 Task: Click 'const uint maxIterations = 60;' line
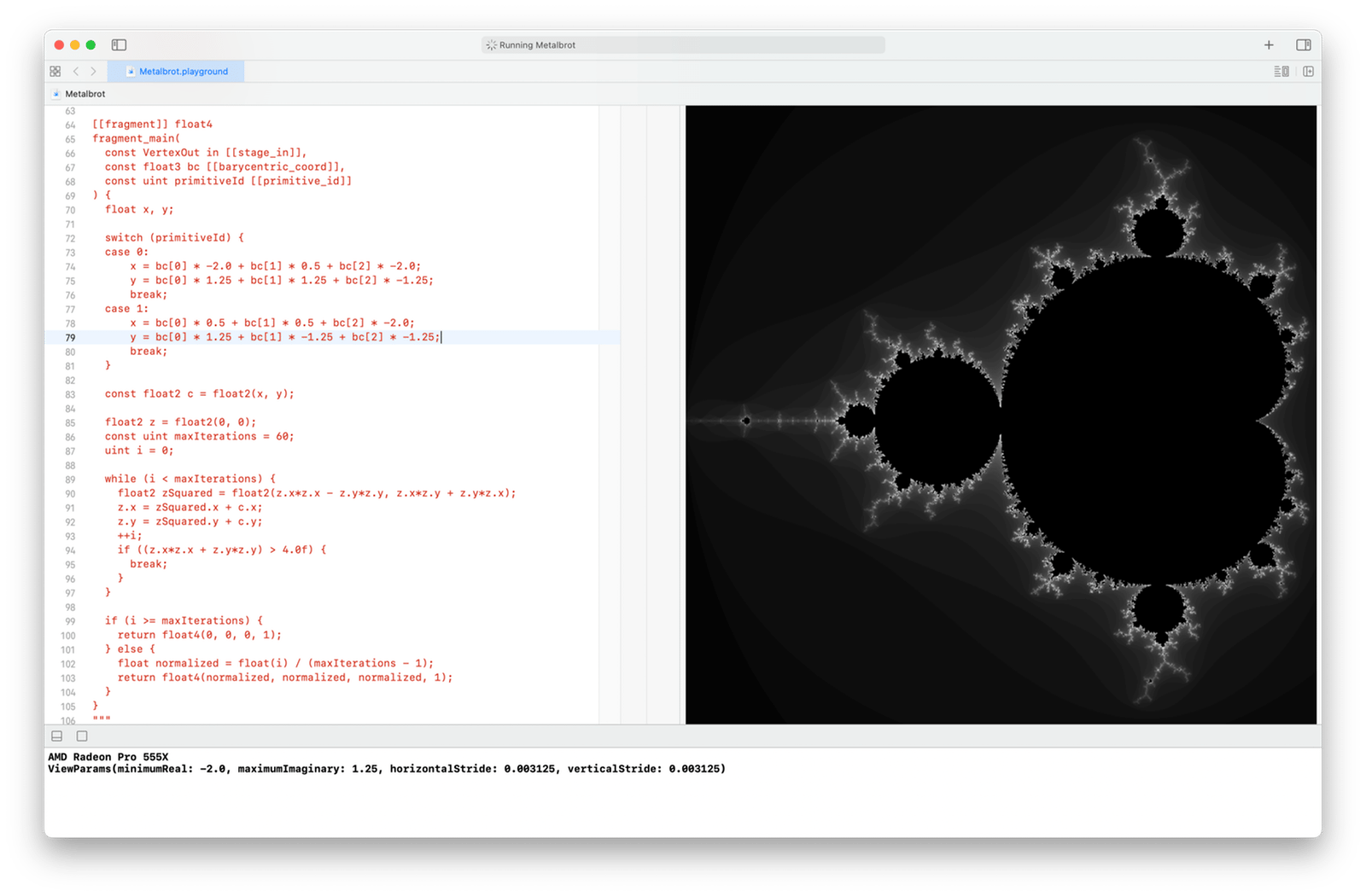click(200, 436)
